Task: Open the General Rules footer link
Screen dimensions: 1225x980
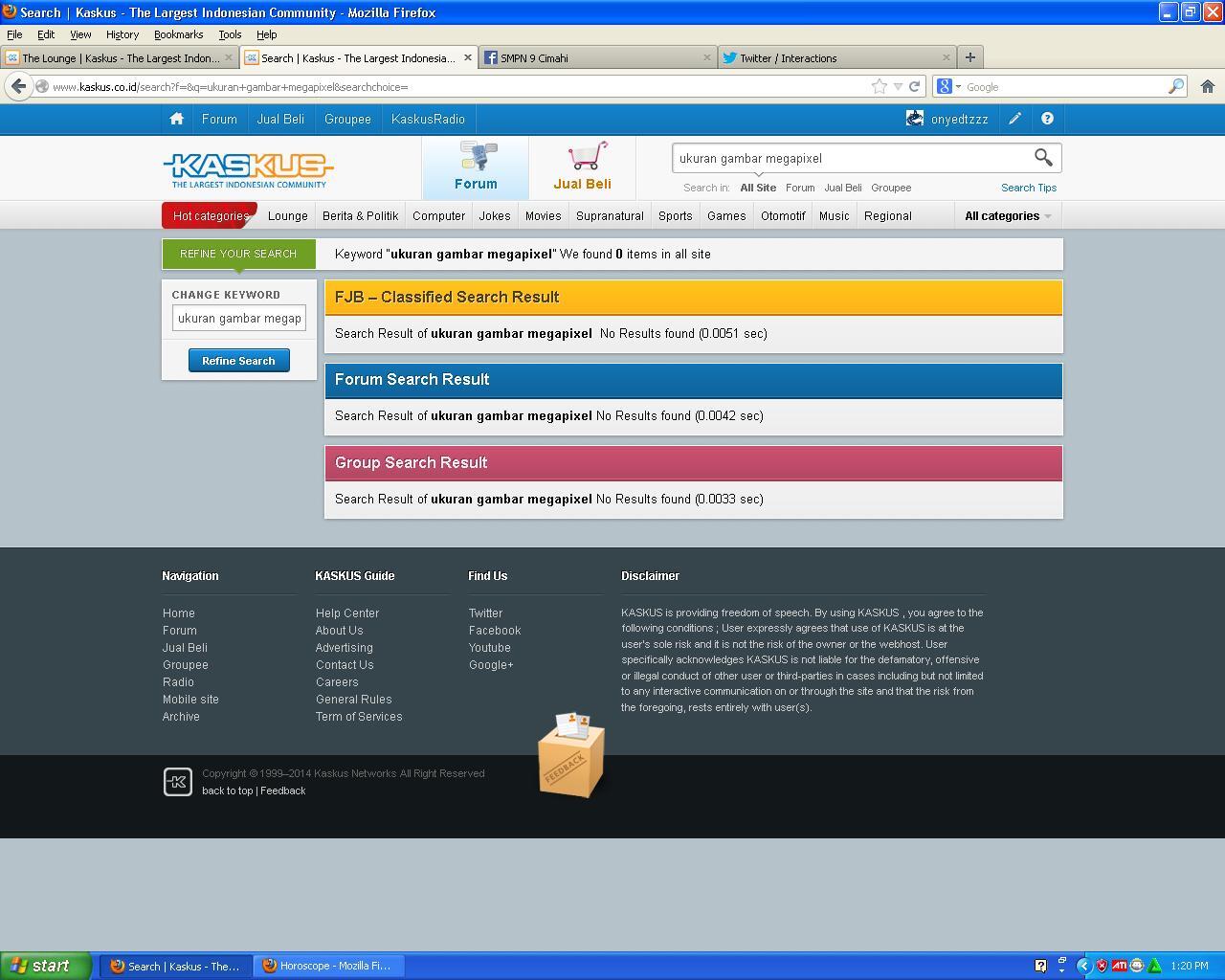Action: point(354,700)
